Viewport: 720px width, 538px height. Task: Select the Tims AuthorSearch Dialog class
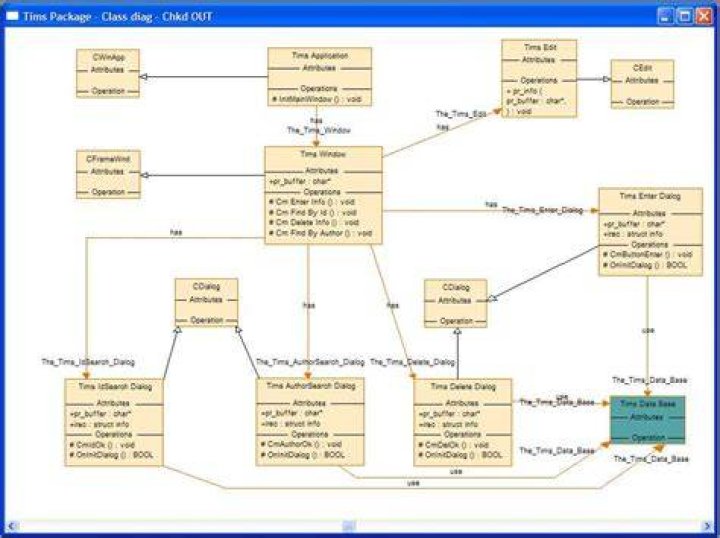point(310,422)
